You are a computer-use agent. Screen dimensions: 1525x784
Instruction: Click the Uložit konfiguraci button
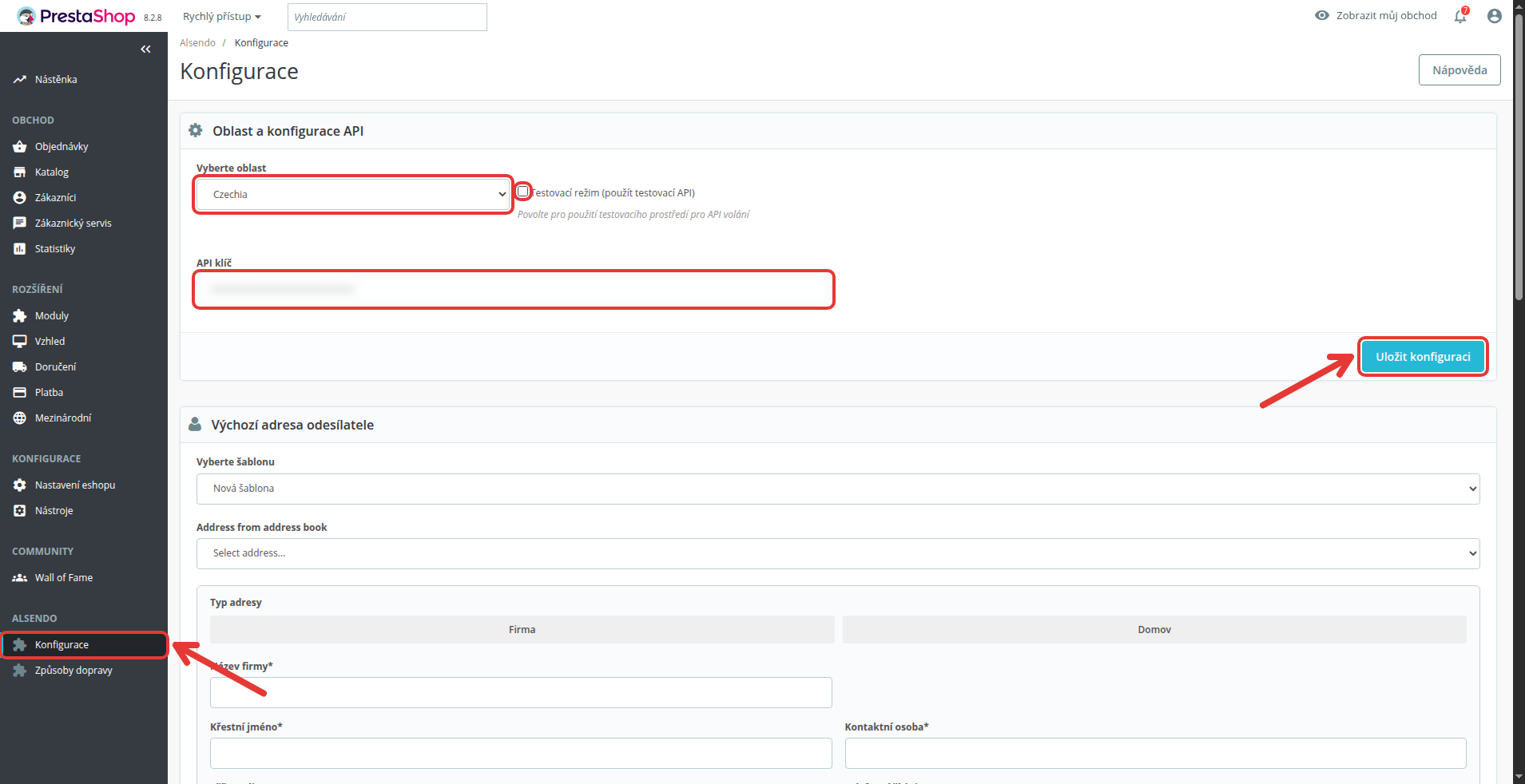coord(1423,357)
